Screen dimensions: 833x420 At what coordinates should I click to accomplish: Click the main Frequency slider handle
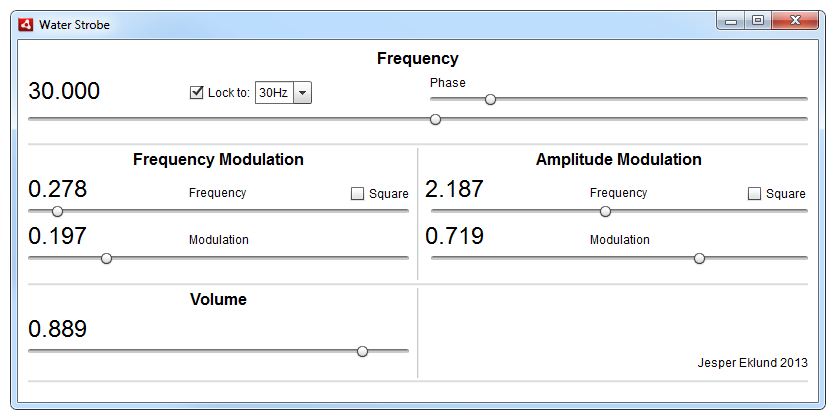point(436,119)
